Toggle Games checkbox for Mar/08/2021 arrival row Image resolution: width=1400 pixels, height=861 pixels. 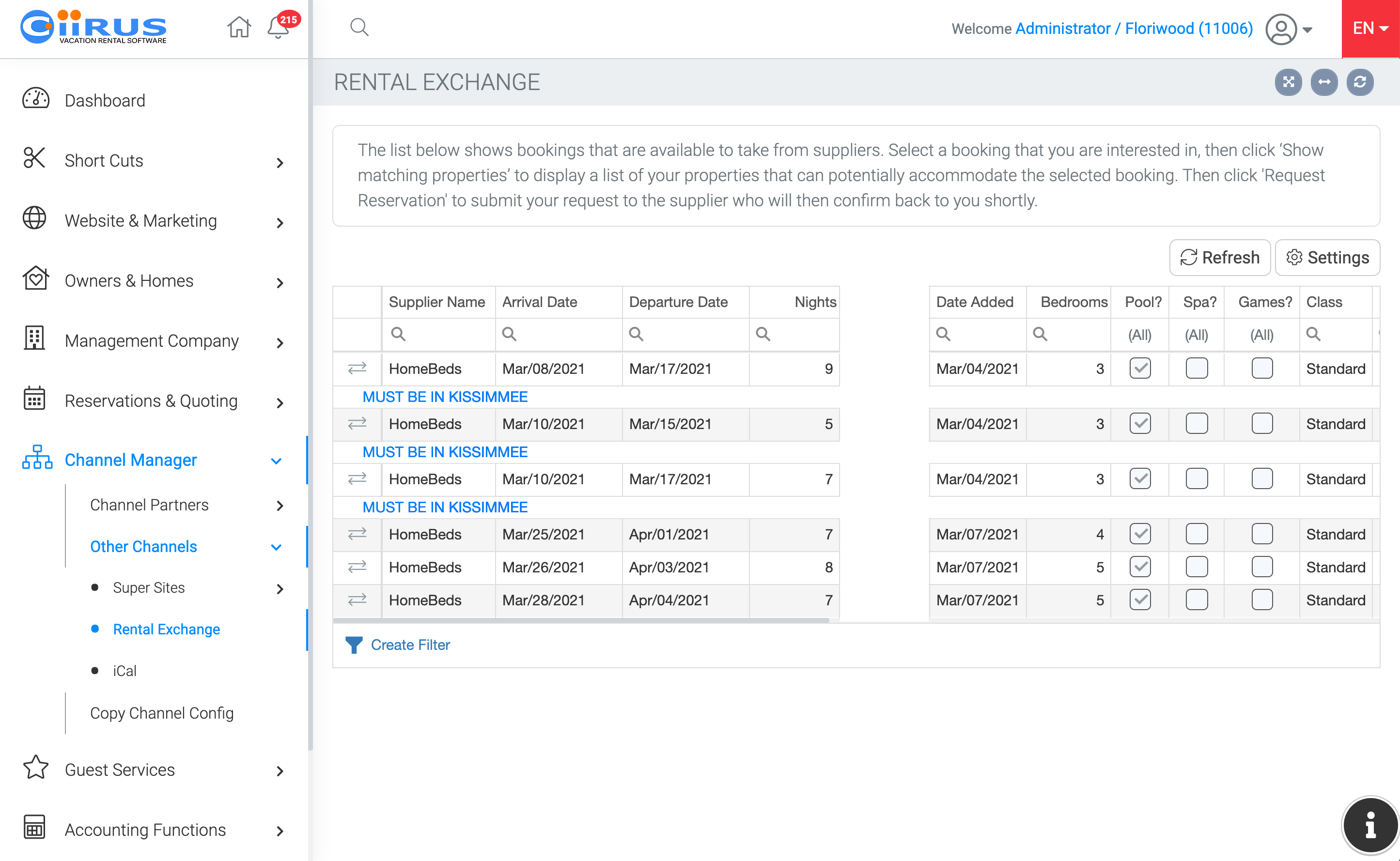click(1262, 369)
